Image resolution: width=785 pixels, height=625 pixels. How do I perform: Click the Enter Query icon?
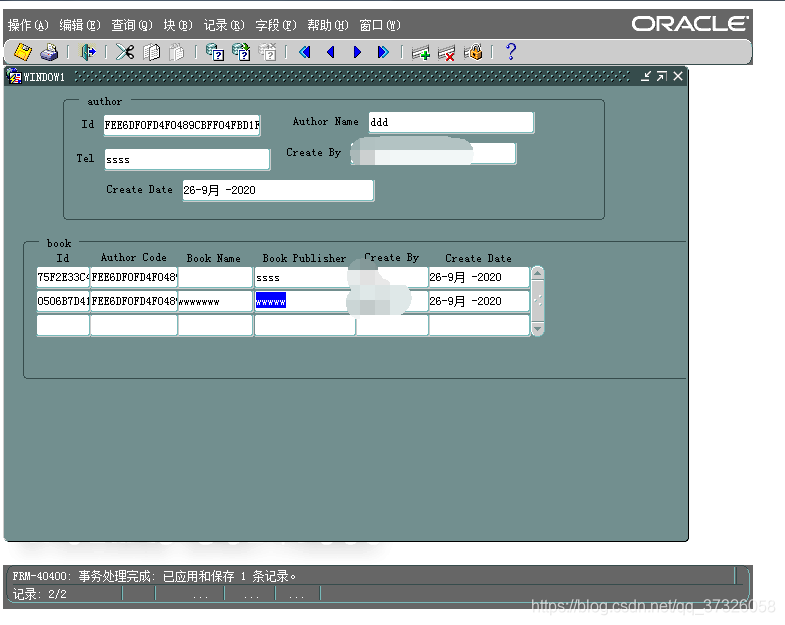coord(215,52)
